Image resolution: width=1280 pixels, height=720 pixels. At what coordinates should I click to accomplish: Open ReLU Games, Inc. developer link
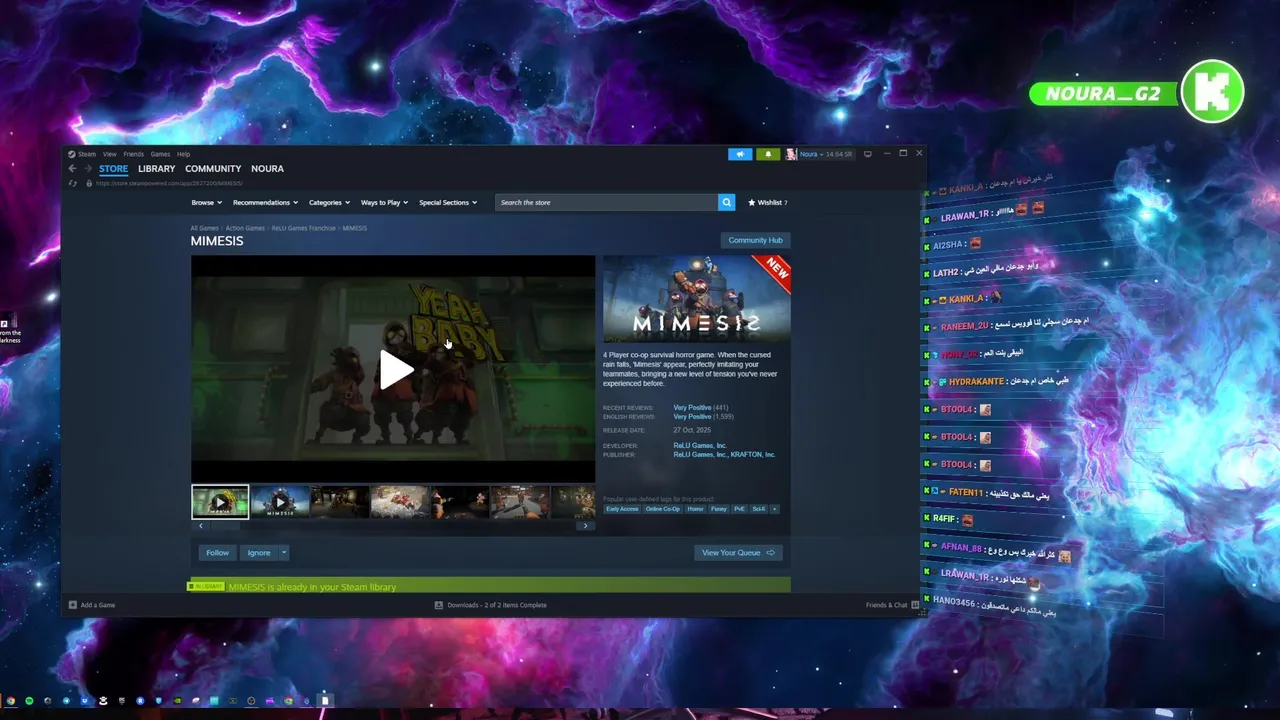(x=700, y=445)
